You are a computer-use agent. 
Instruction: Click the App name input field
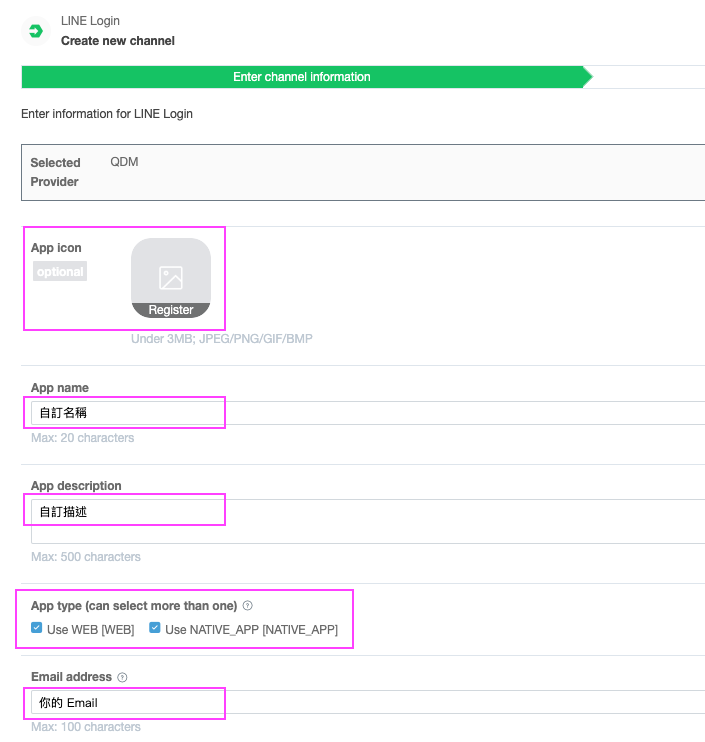tap(368, 413)
